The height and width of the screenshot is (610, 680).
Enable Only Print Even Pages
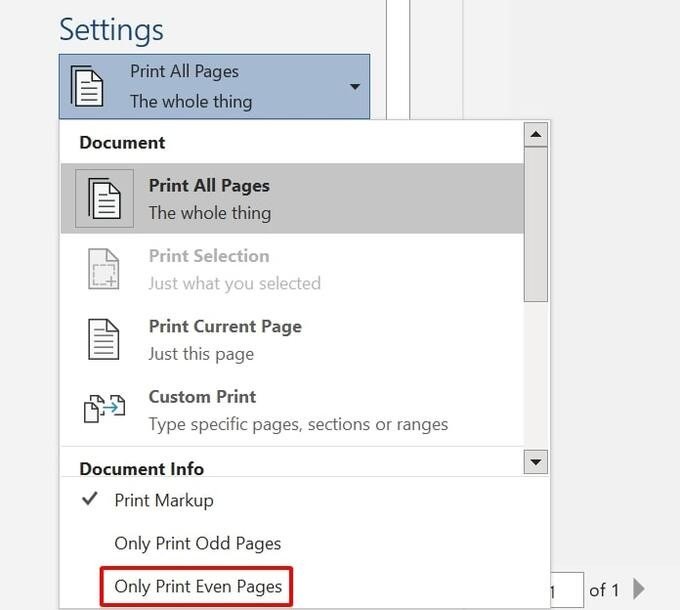pyautogui.click(x=197, y=586)
